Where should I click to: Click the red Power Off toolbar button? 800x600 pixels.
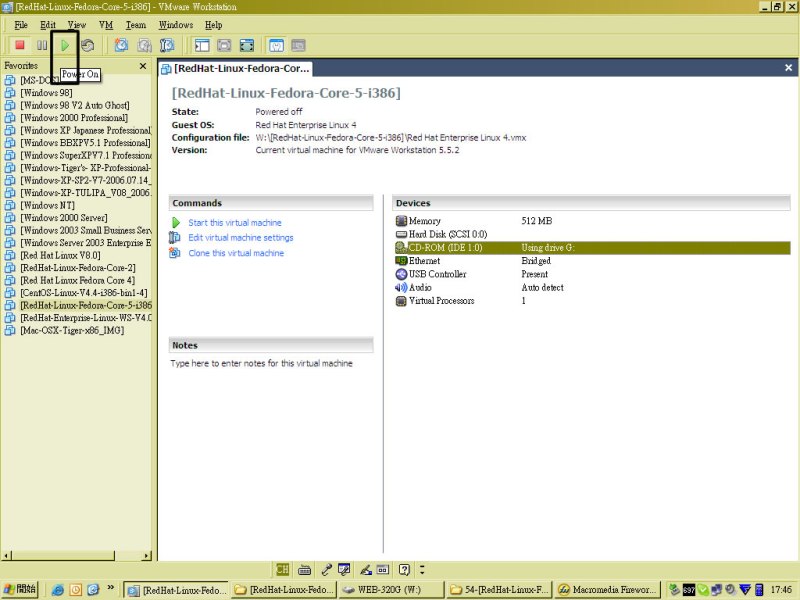click(x=20, y=45)
